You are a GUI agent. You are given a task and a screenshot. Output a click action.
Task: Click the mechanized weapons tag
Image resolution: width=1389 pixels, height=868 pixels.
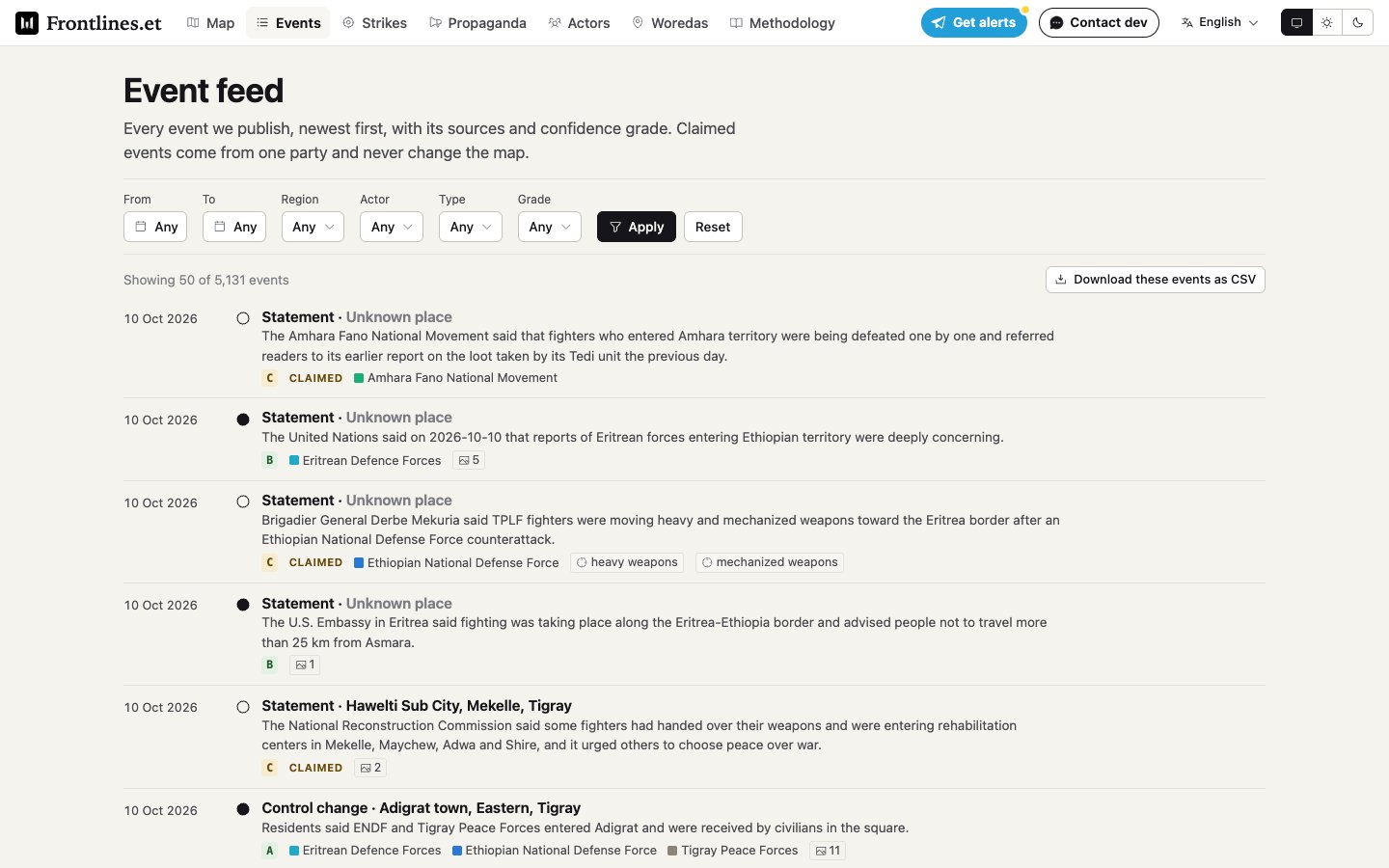770,562
